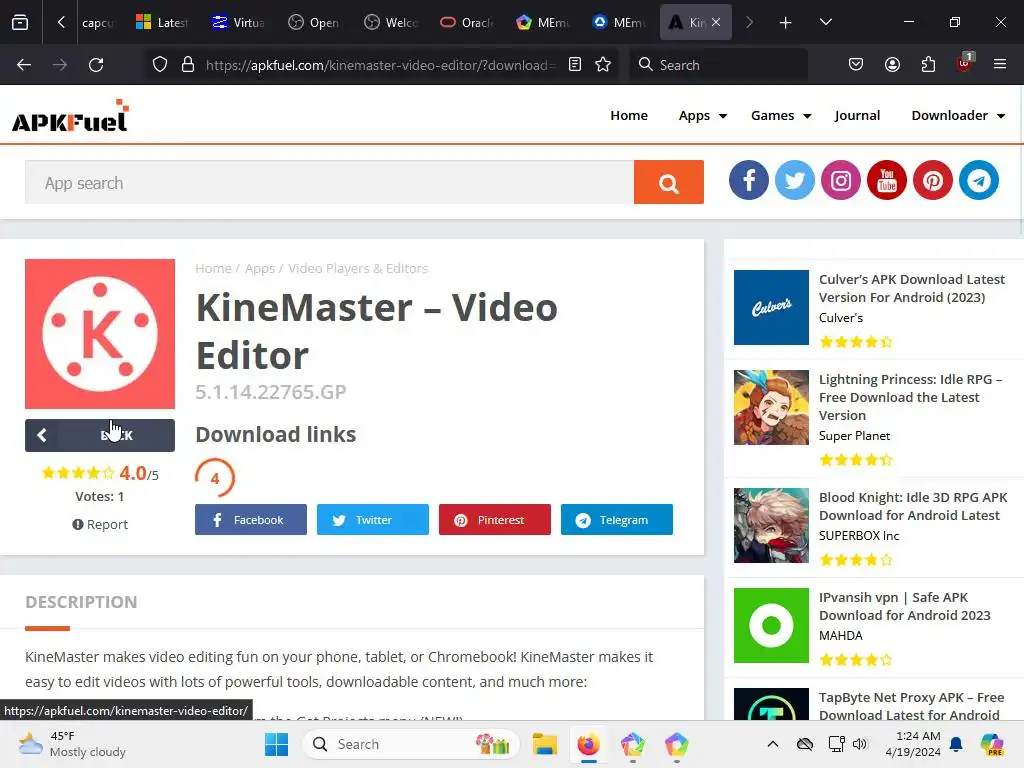Open Culver's APK Download link
Image resolution: width=1024 pixels, height=768 pixels.
pos(912,288)
